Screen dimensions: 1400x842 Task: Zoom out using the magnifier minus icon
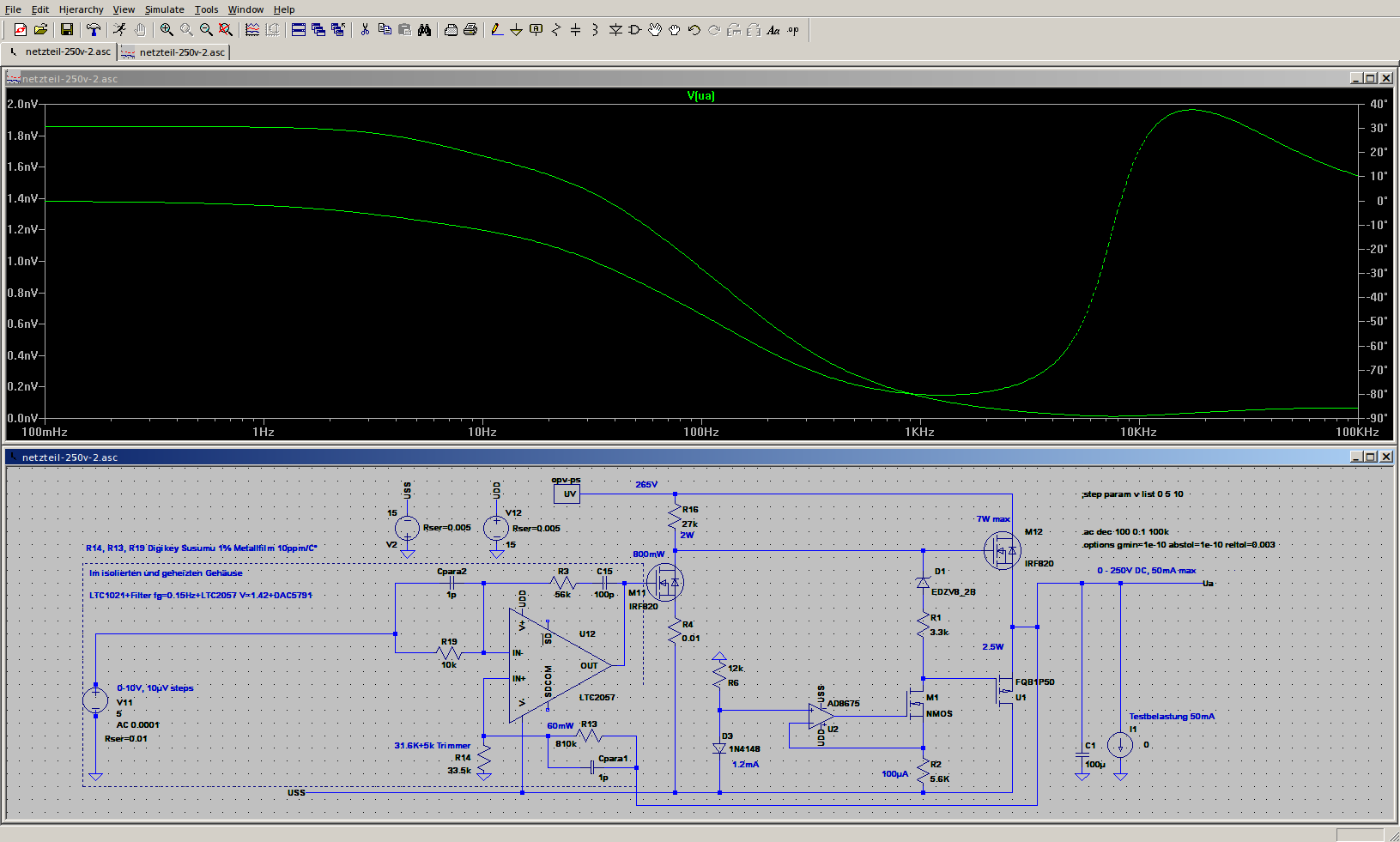[206, 30]
